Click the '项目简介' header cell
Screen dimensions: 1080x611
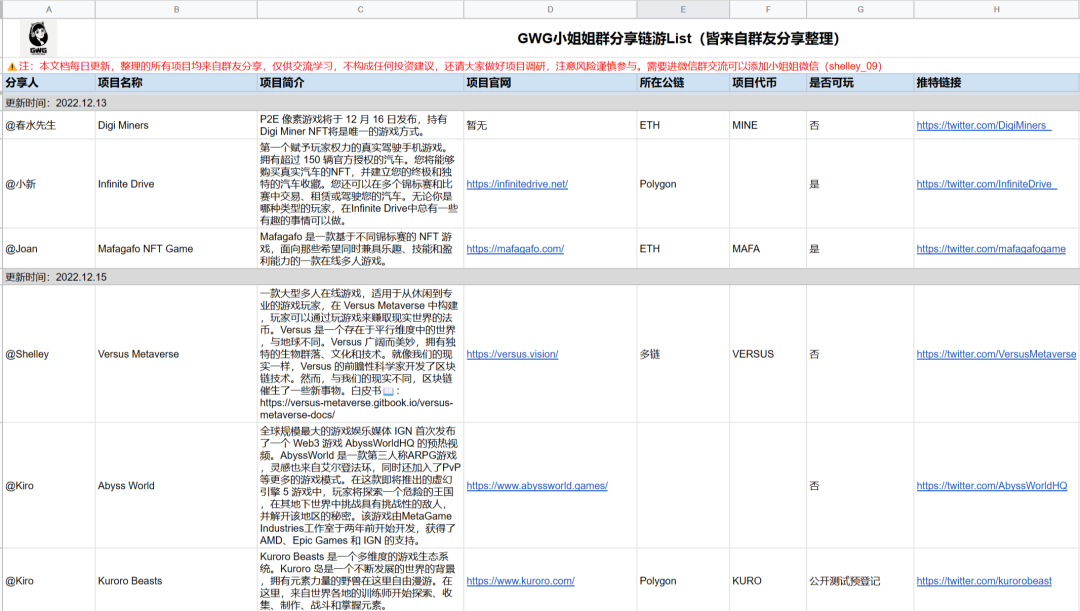tap(360, 83)
